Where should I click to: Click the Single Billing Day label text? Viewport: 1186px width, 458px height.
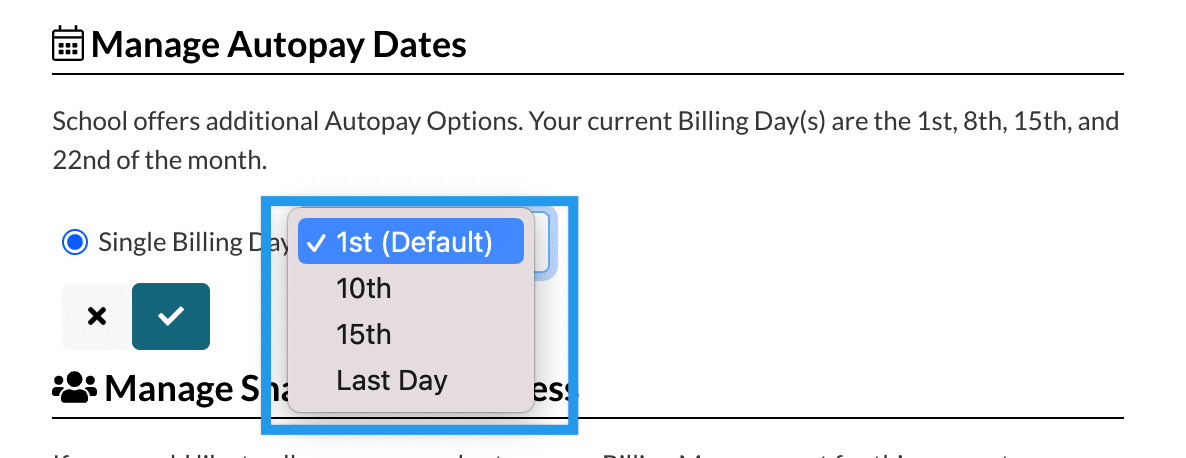point(172,242)
